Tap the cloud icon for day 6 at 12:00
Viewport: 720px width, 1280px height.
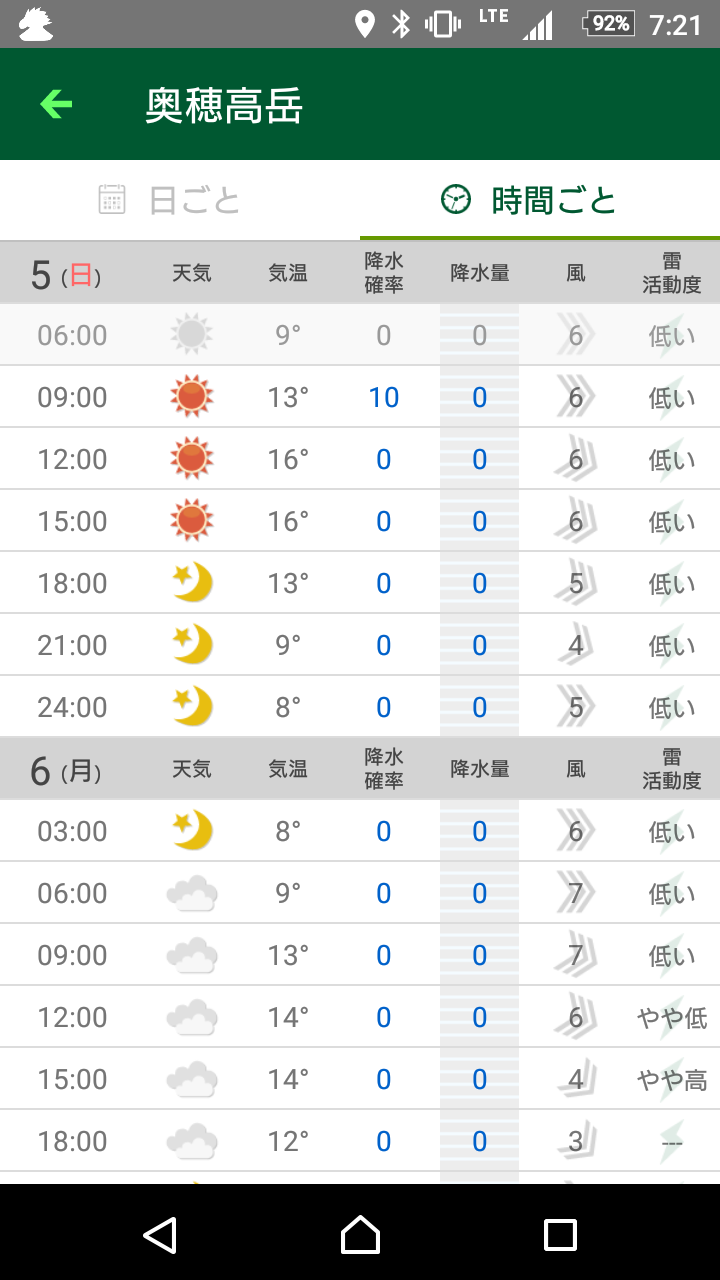coord(191,1017)
